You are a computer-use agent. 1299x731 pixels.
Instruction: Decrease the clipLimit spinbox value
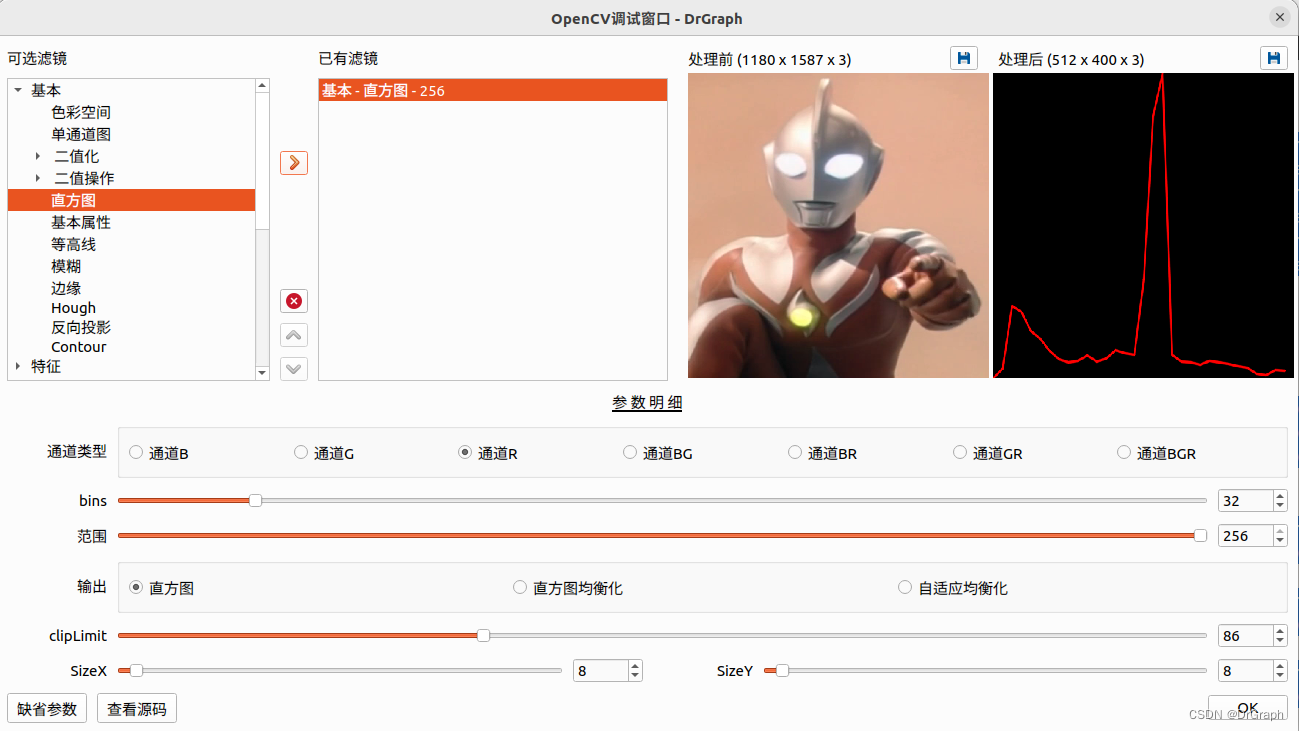click(x=1280, y=641)
